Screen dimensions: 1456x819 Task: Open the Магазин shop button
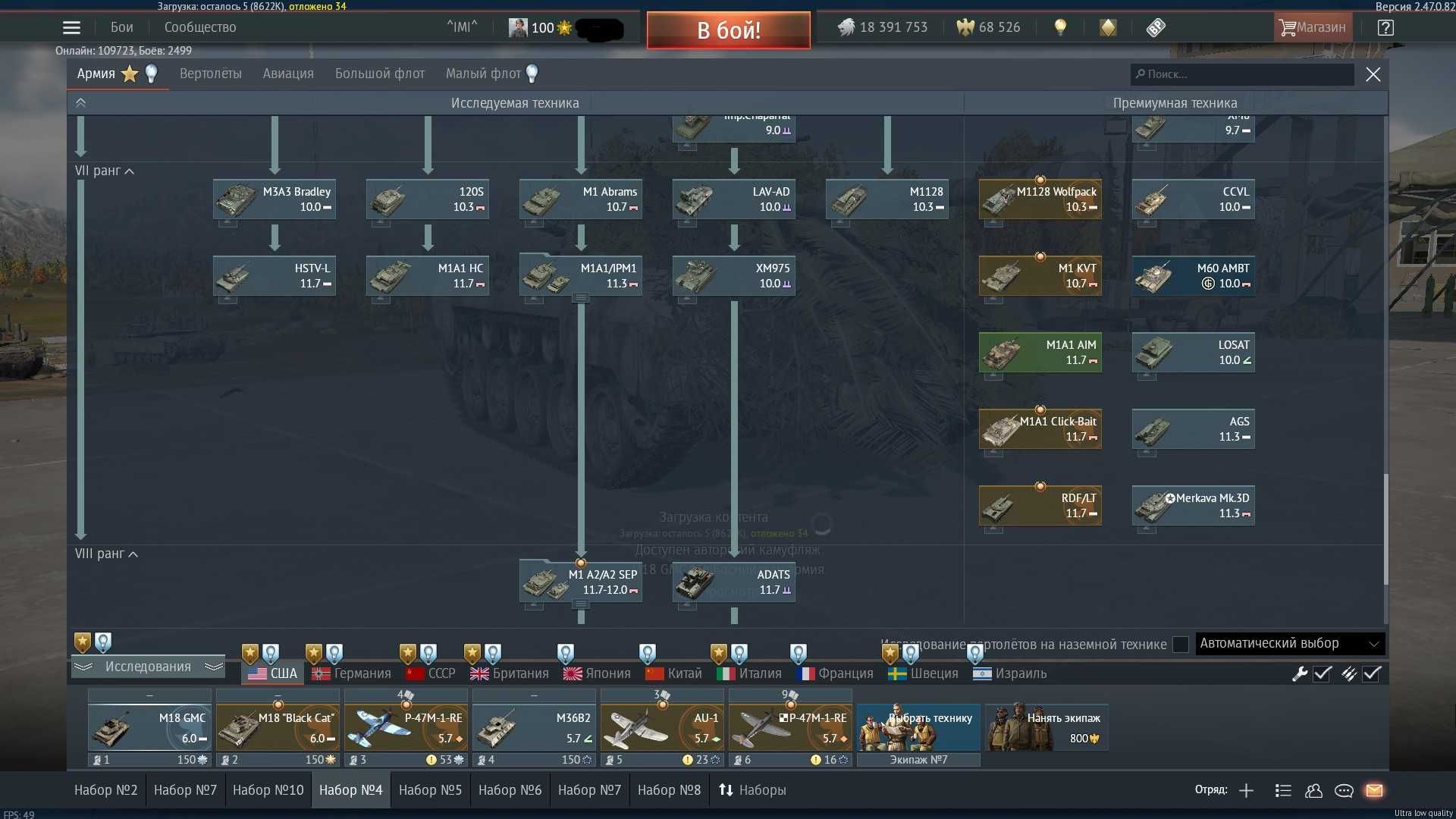(x=1313, y=28)
